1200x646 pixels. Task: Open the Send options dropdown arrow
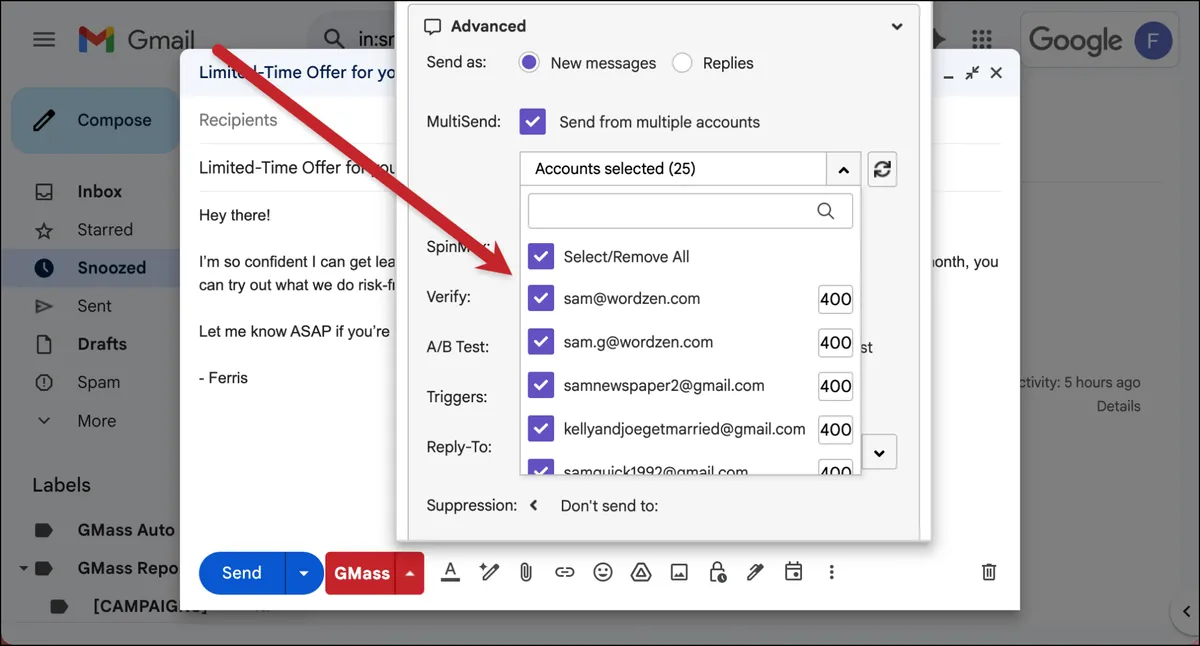[x=304, y=573]
